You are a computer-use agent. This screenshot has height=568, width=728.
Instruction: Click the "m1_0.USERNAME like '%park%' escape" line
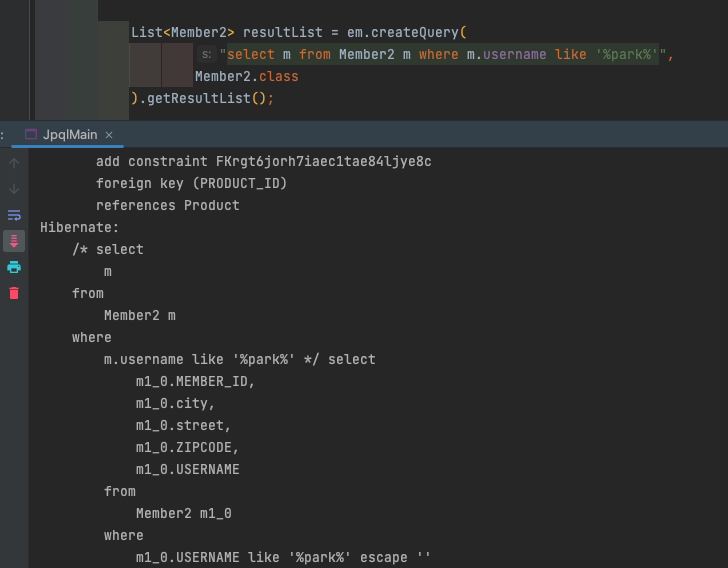tap(283, 557)
